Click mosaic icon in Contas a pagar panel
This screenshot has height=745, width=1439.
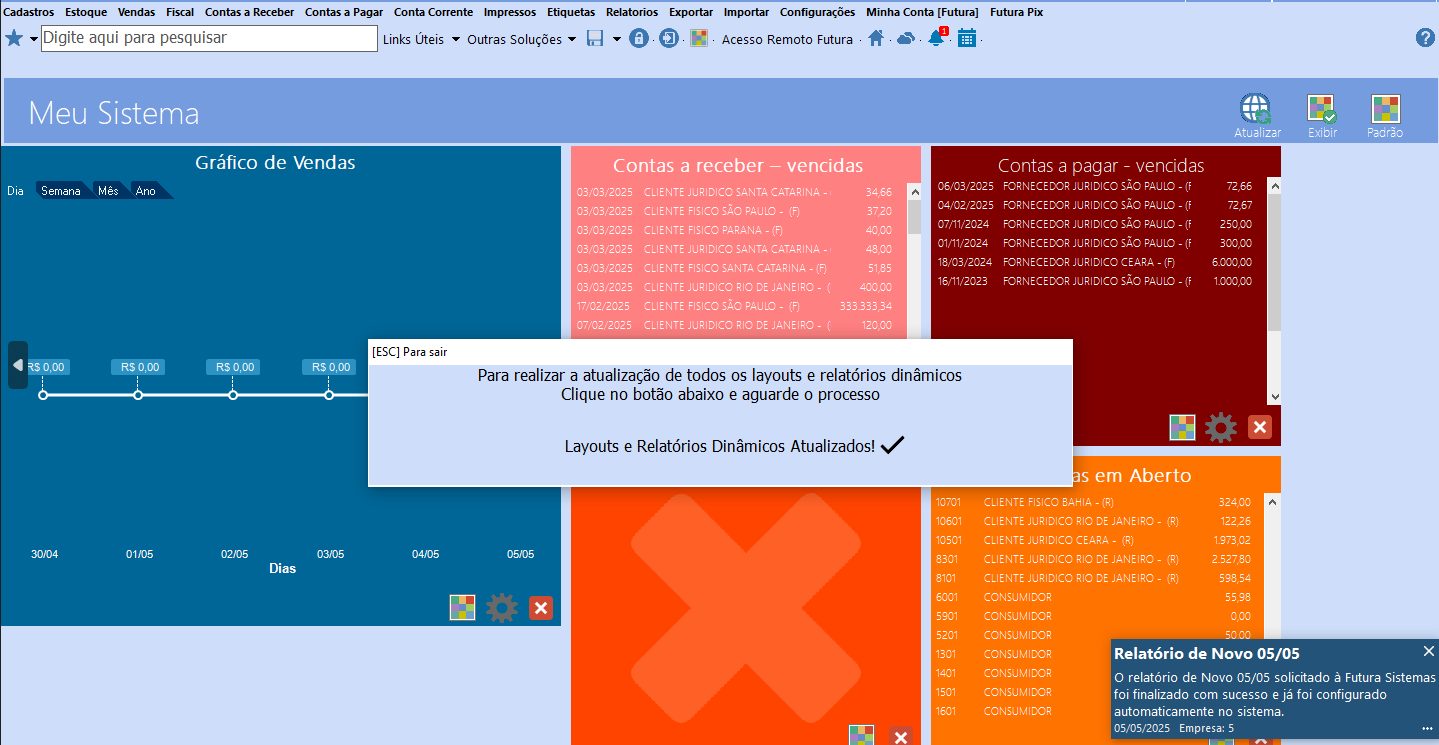(1183, 428)
